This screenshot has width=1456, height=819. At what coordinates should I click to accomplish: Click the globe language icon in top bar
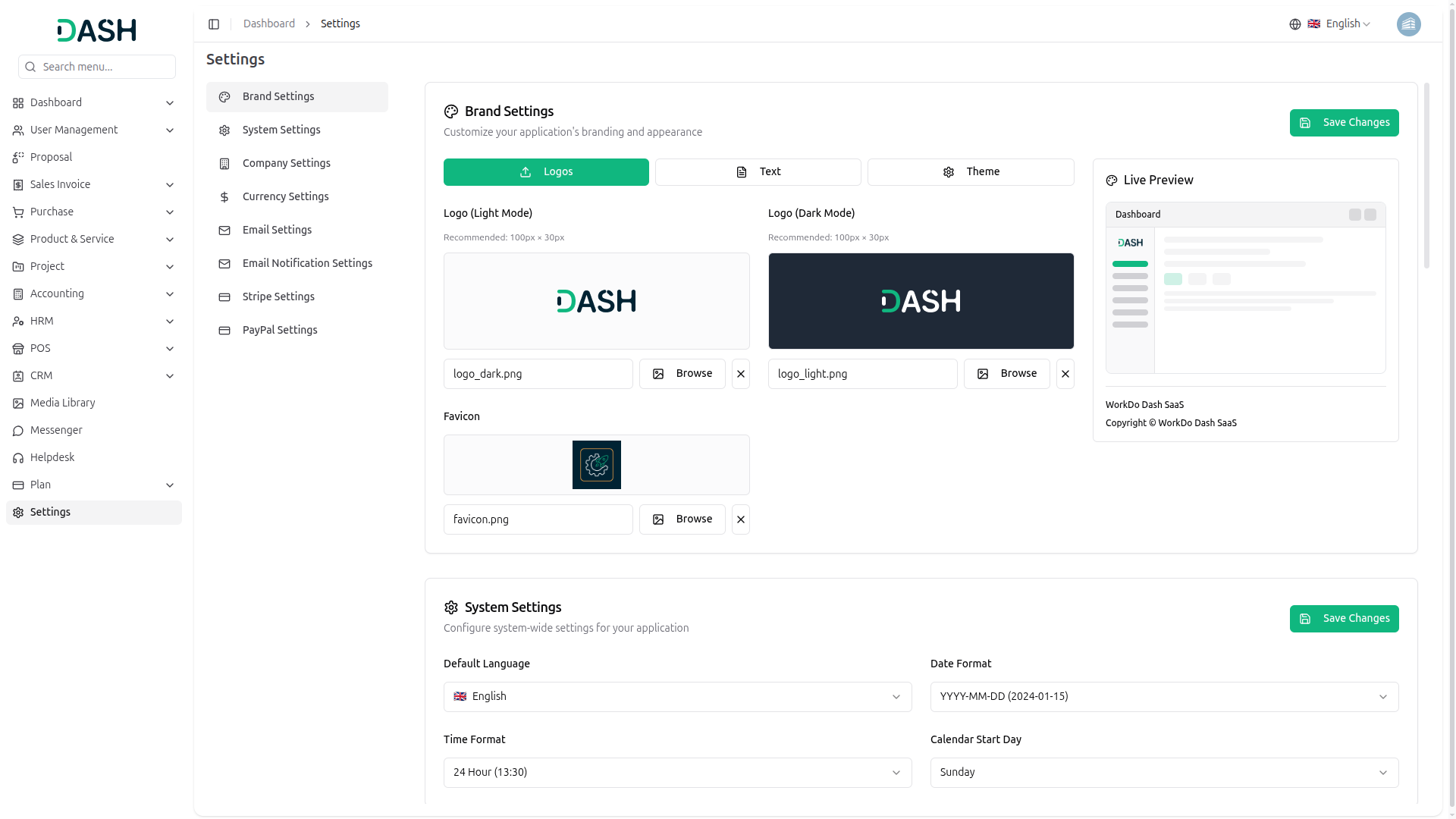point(1294,24)
